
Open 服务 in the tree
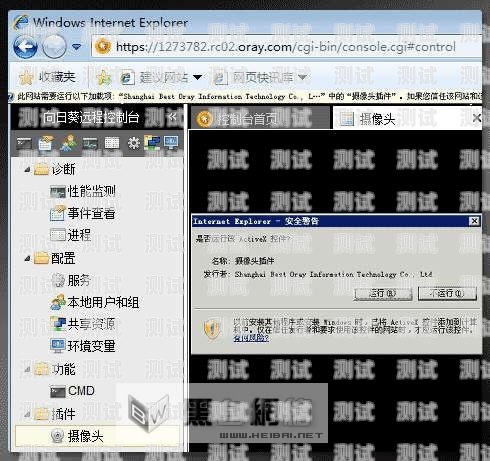70,280
